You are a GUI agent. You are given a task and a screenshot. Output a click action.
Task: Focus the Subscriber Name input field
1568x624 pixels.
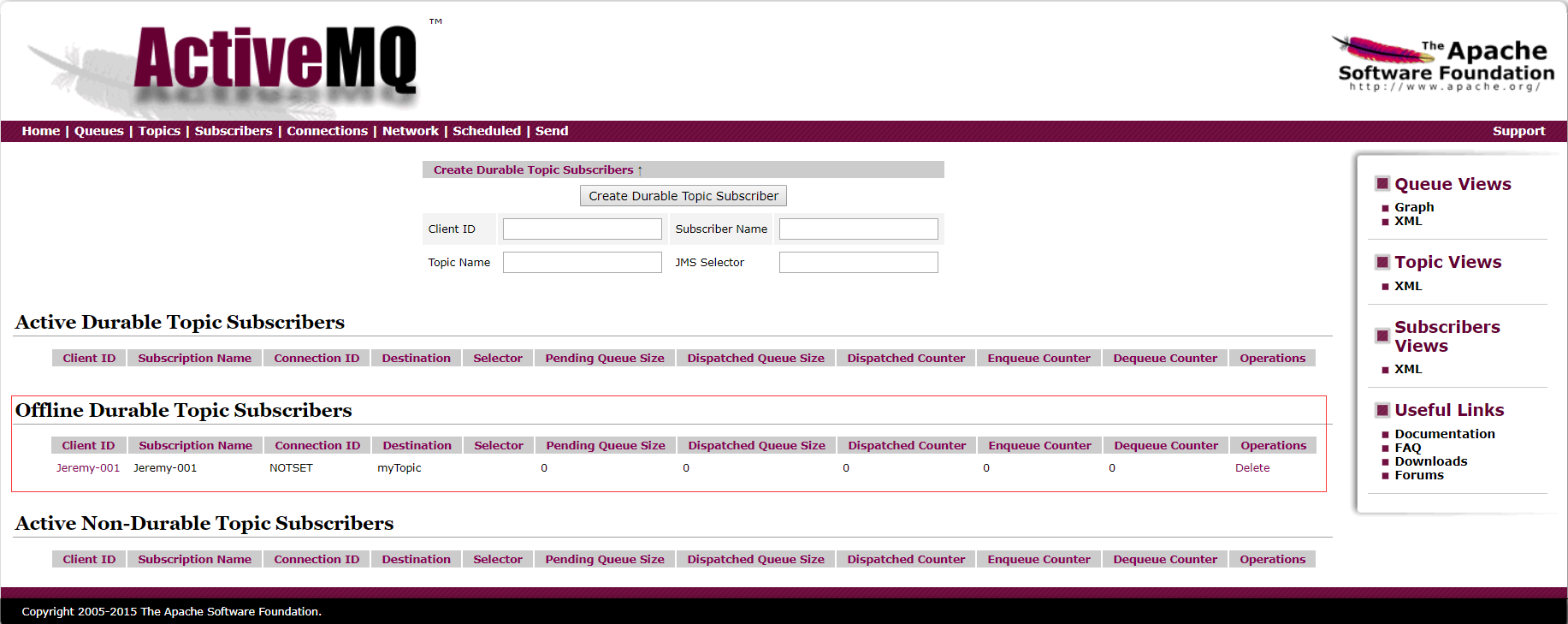coord(859,229)
